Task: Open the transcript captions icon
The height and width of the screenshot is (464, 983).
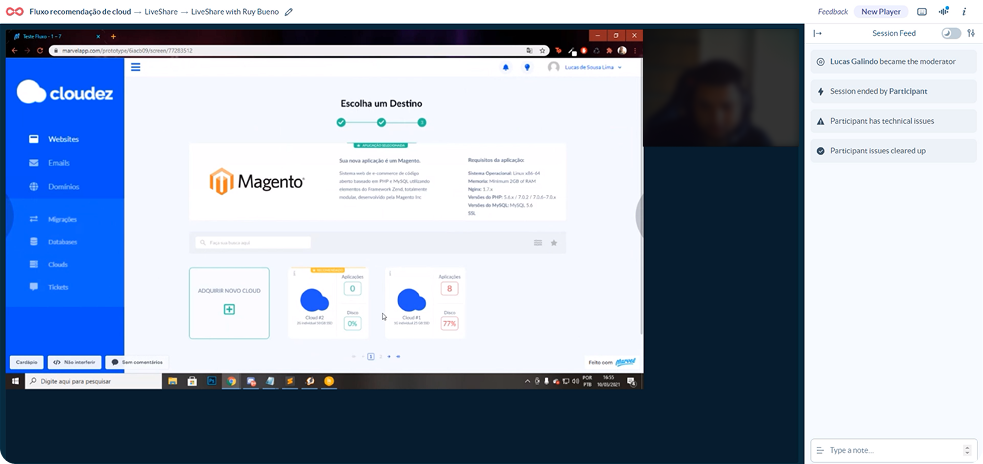Action: [922, 11]
